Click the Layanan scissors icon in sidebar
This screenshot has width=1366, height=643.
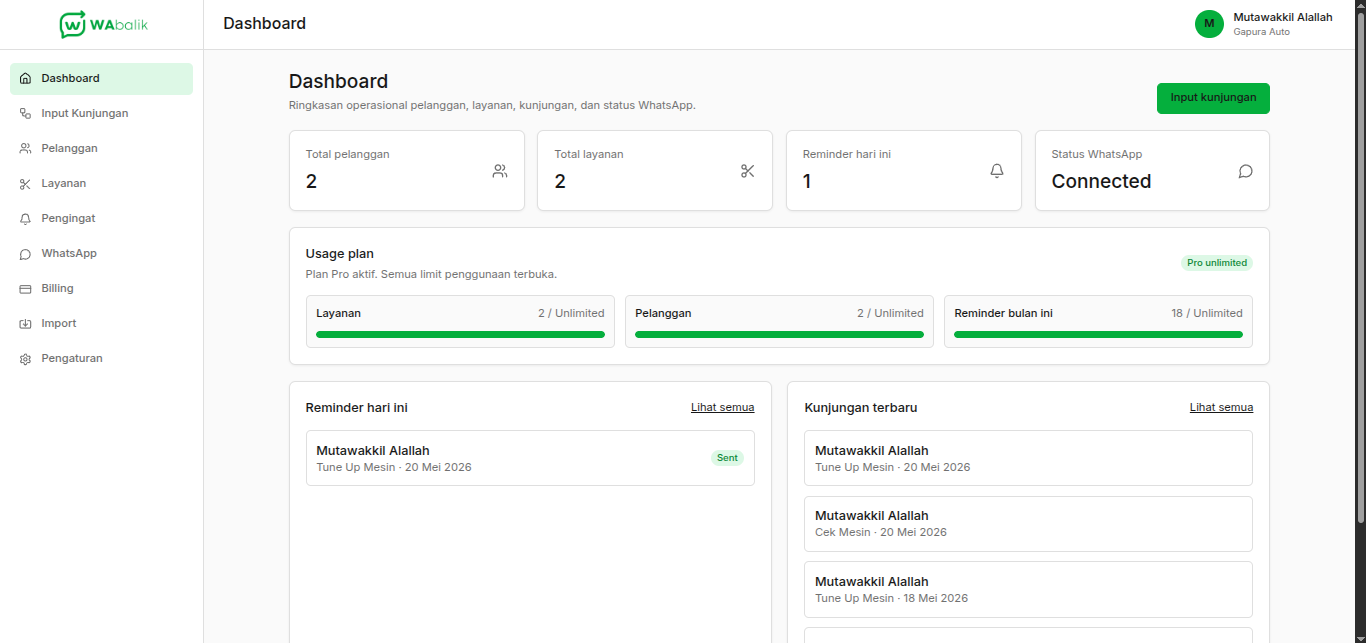tap(25, 183)
